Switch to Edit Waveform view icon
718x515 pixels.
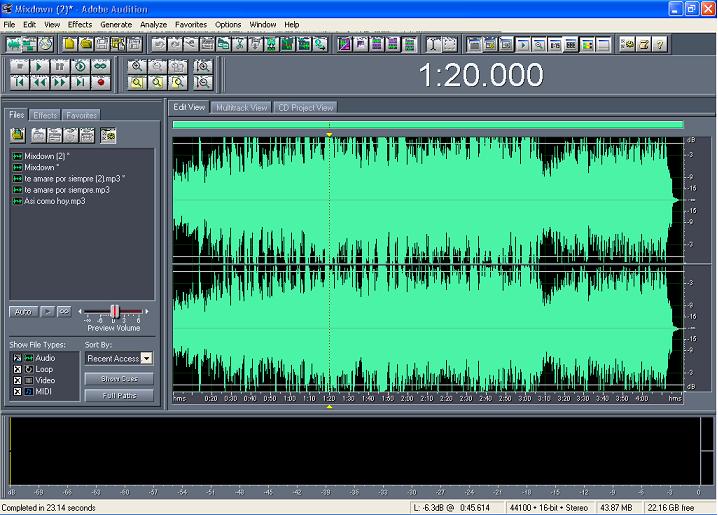pos(14,44)
